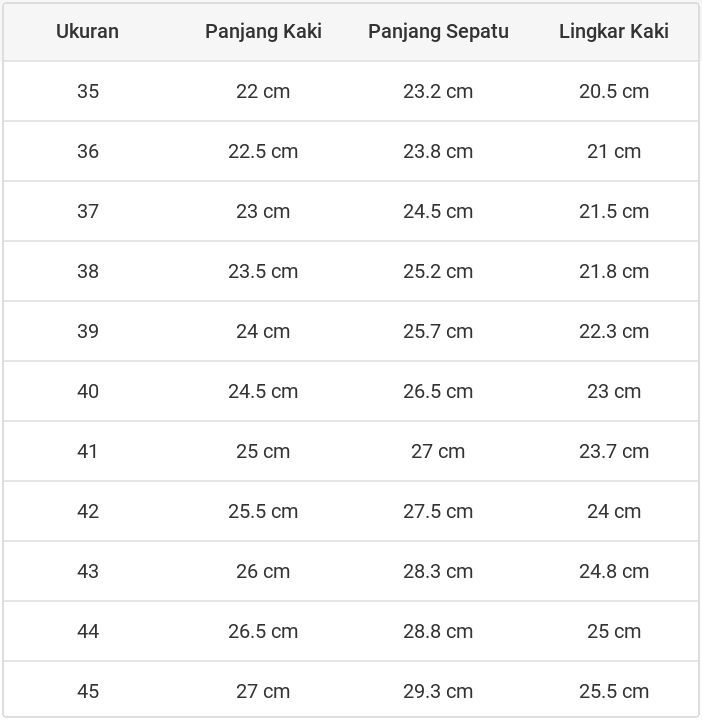Image resolution: width=702 pixels, height=720 pixels.
Task: Select size 44 row label
Action: [88, 631]
